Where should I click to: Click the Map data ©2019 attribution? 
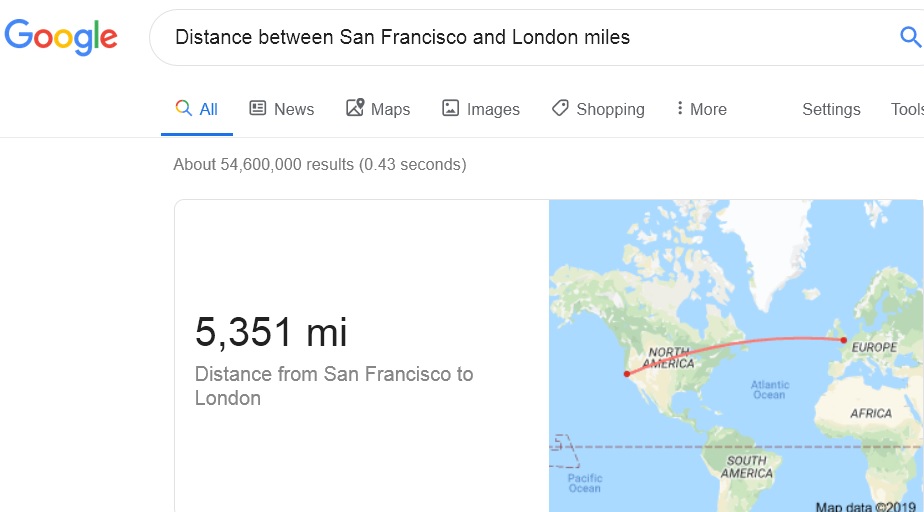[866, 506]
